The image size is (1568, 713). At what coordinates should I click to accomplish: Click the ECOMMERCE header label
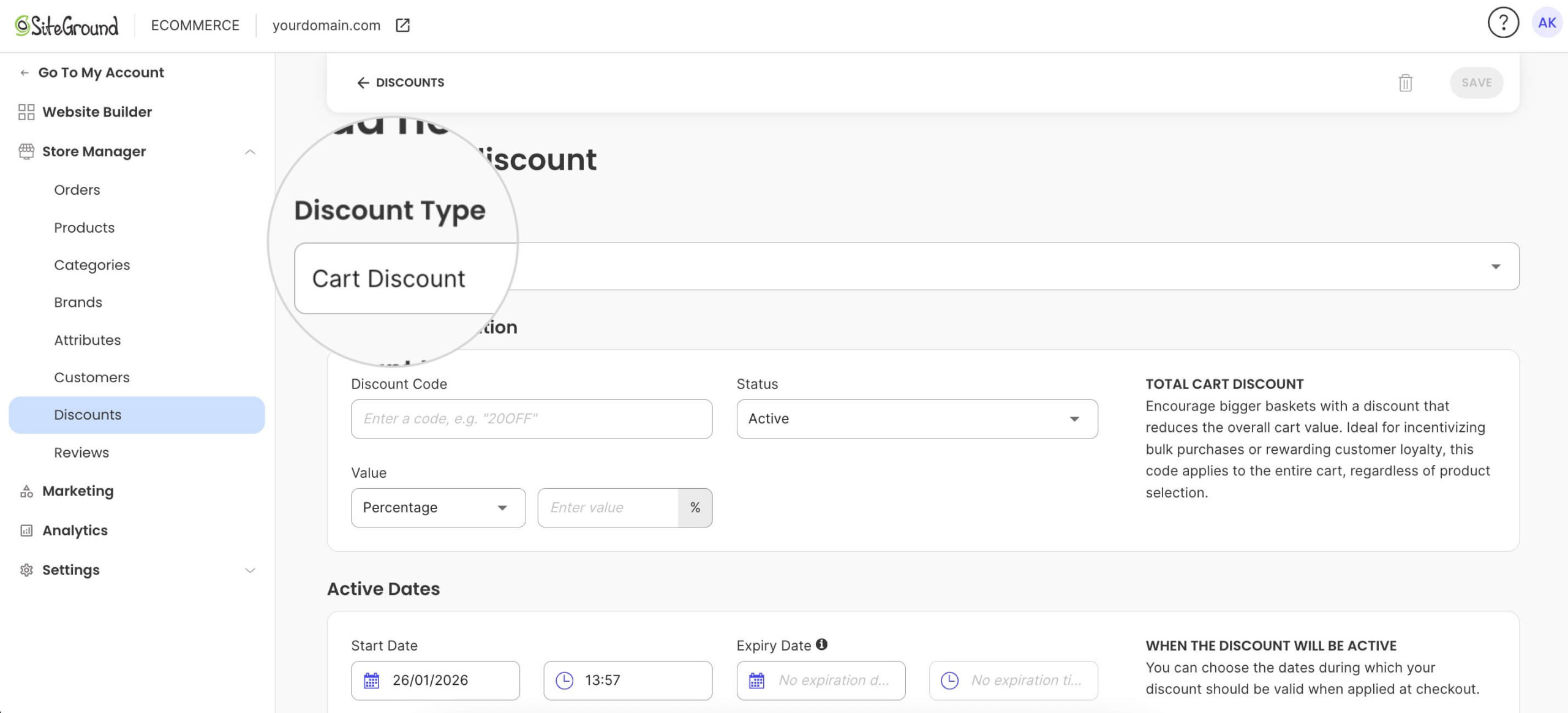click(x=195, y=25)
